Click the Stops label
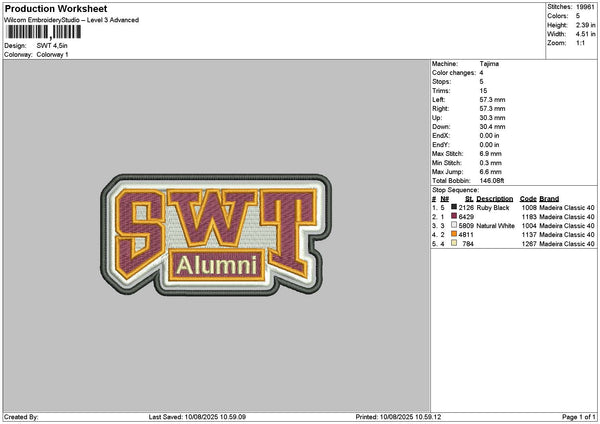This screenshot has width=600, height=424. 441,82
